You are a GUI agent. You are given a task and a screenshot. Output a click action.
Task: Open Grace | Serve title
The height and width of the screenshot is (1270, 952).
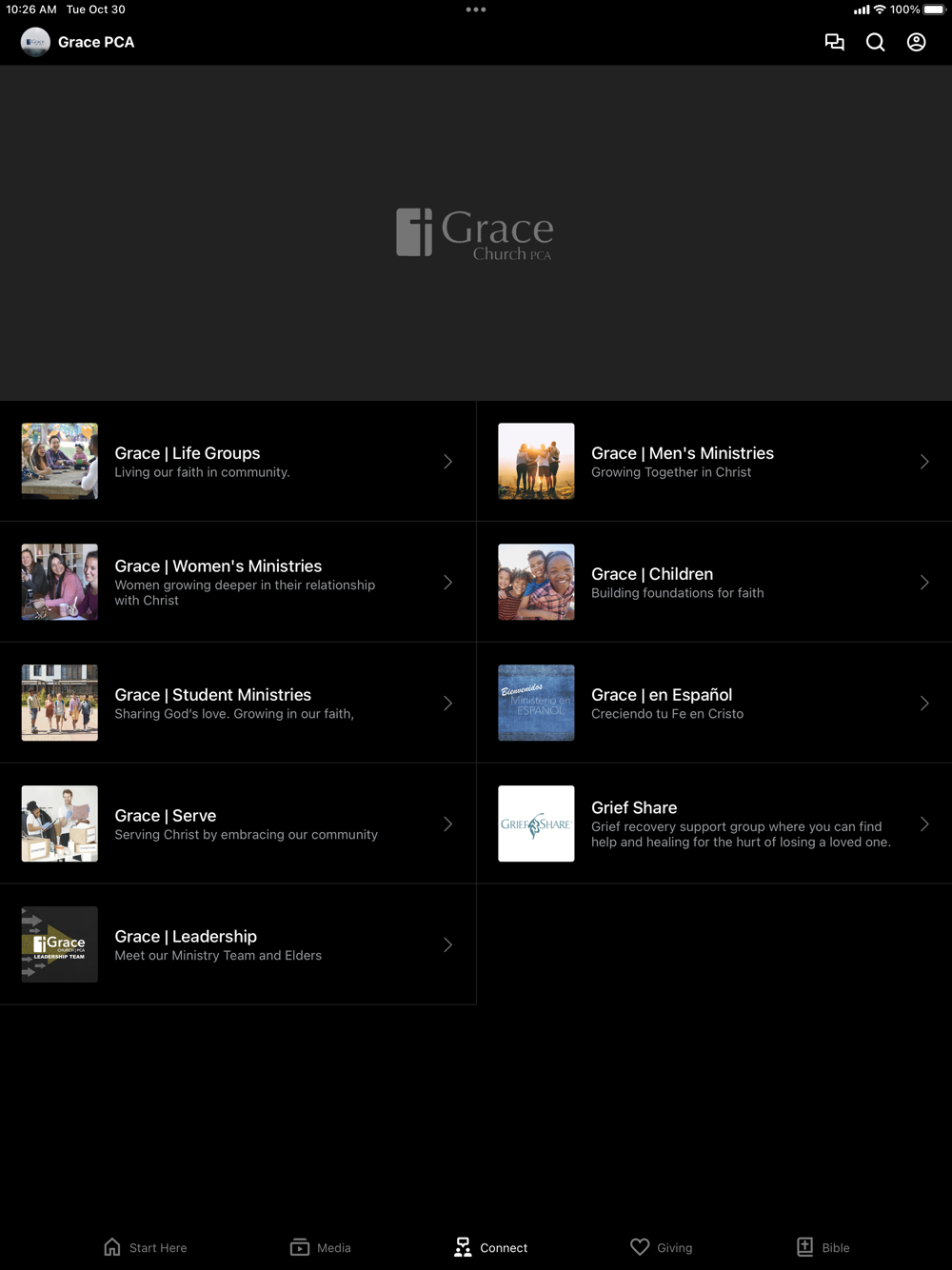pyautogui.click(x=166, y=816)
